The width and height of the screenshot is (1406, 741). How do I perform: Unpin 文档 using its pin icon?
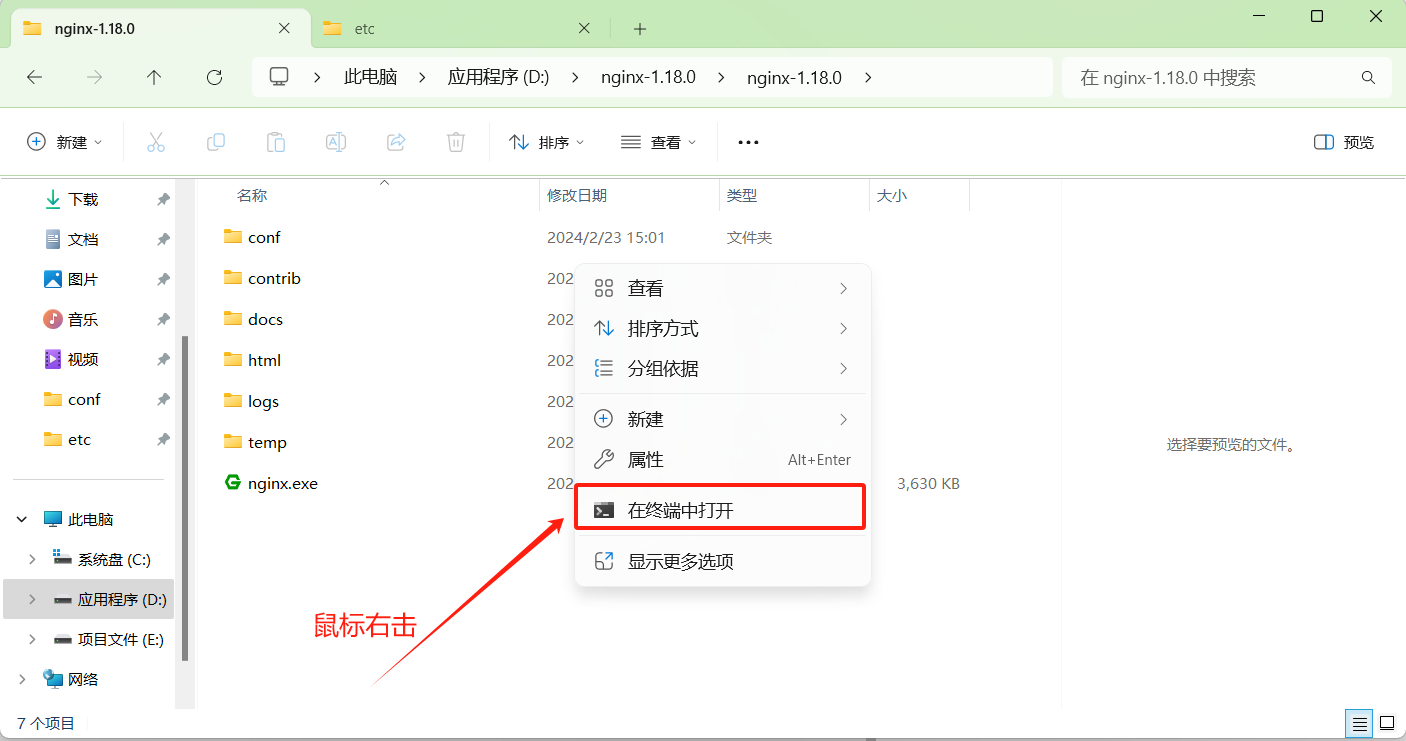pos(163,239)
